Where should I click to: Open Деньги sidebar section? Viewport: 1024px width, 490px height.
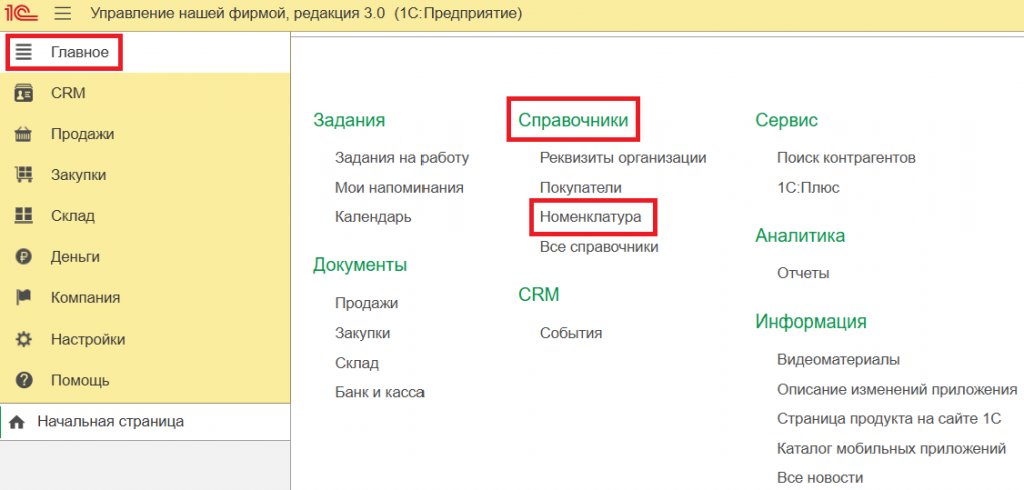click(145, 257)
